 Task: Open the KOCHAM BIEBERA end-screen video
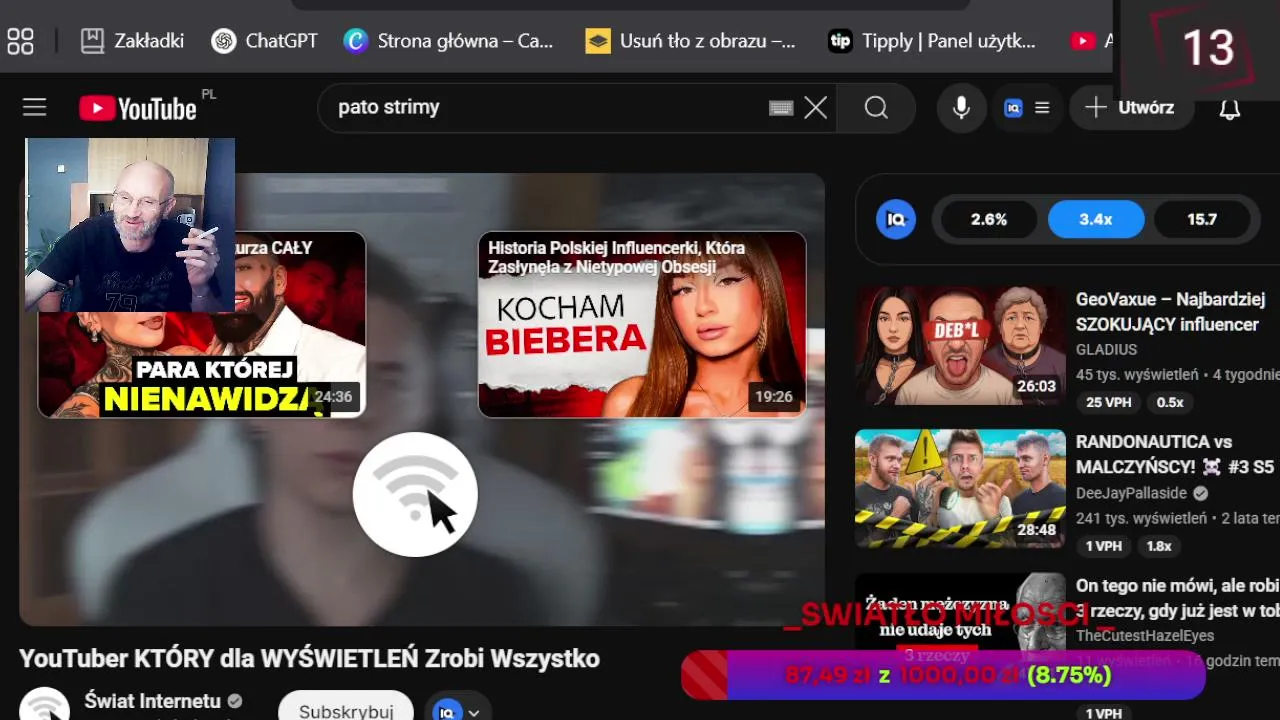coord(642,324)
